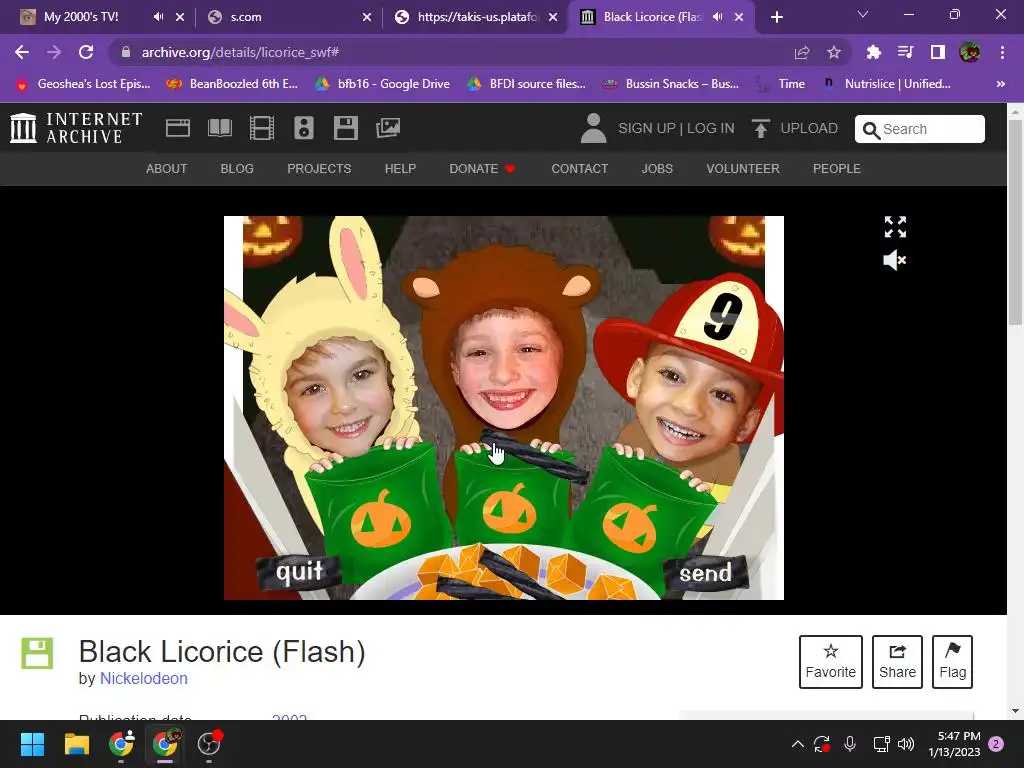Open File Explorer from the taskbar
This screenshot has width=1024, height=768.
(76, 744)
